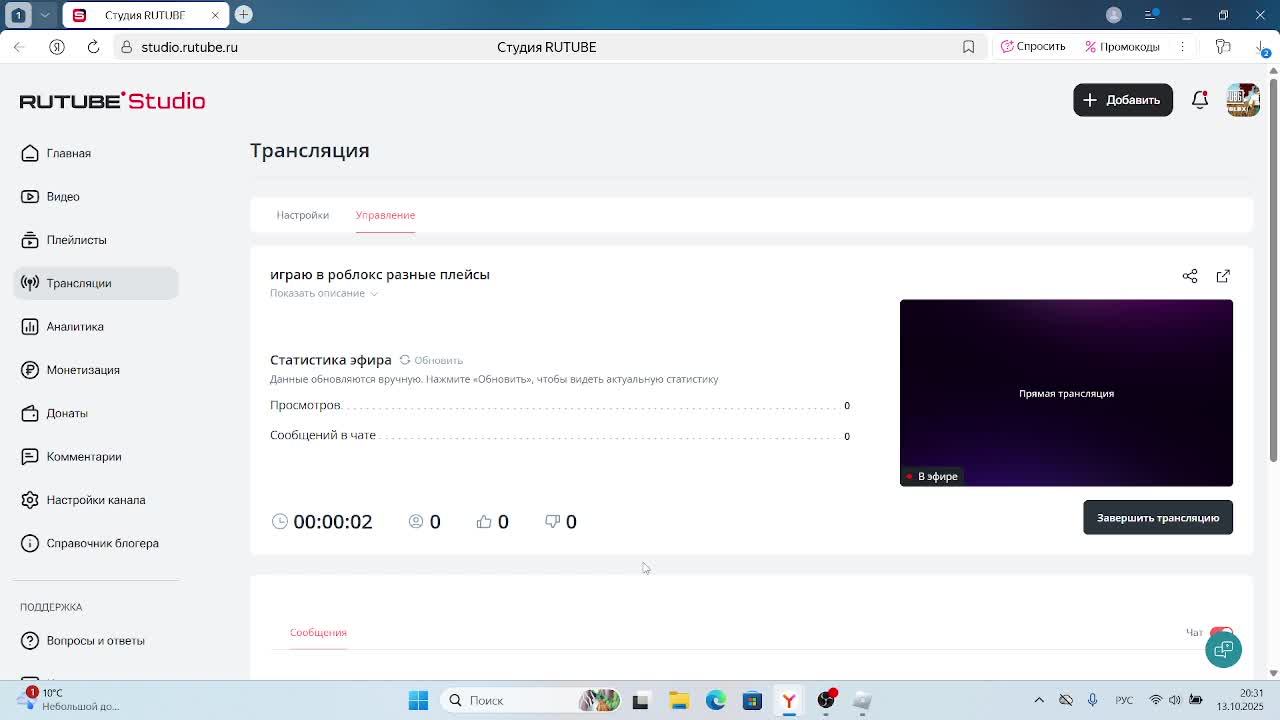Click the 'Сообщений в чате' statistic row
Viewport: 1280px width, 720px height.
click(560, 435)
